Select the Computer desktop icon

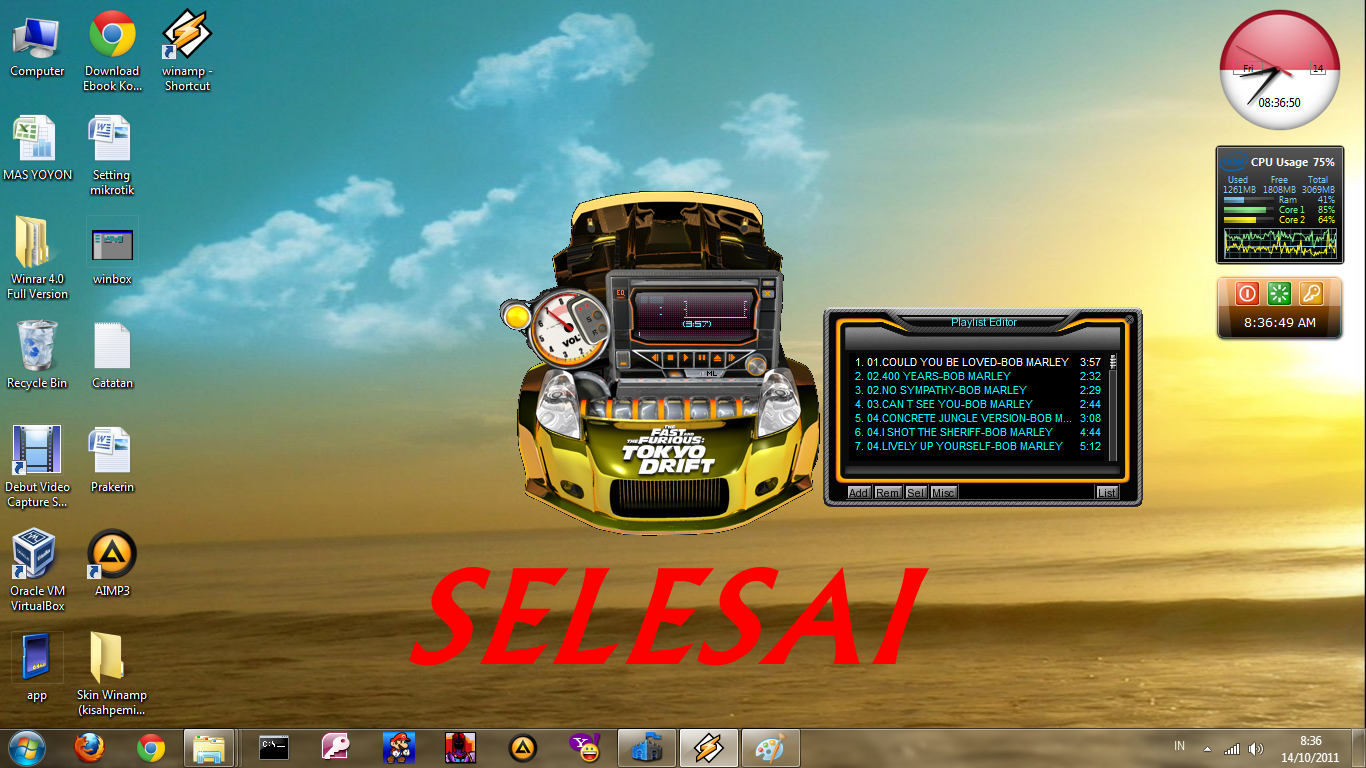click(x=37, y=47)
